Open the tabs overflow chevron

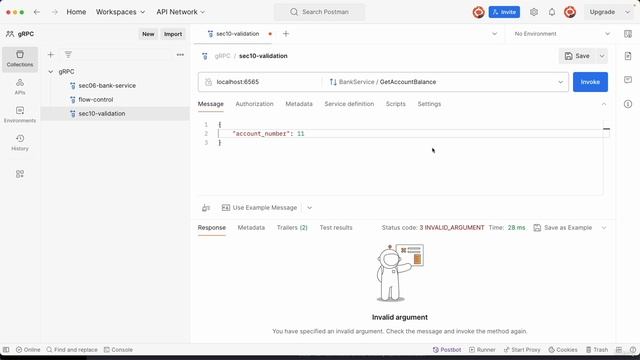494,34
